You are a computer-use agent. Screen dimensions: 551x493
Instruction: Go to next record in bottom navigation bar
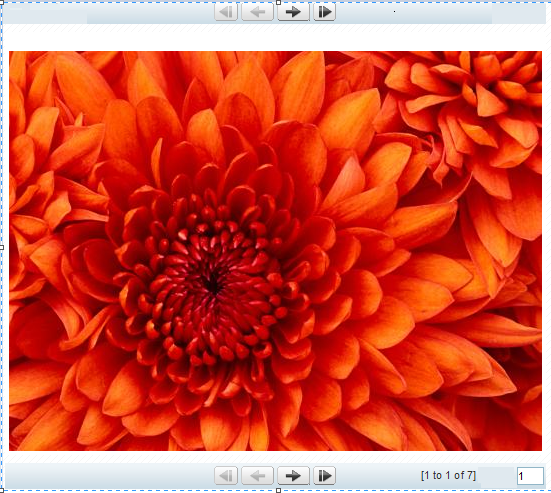pyautogui.click(x=293, y=476)
